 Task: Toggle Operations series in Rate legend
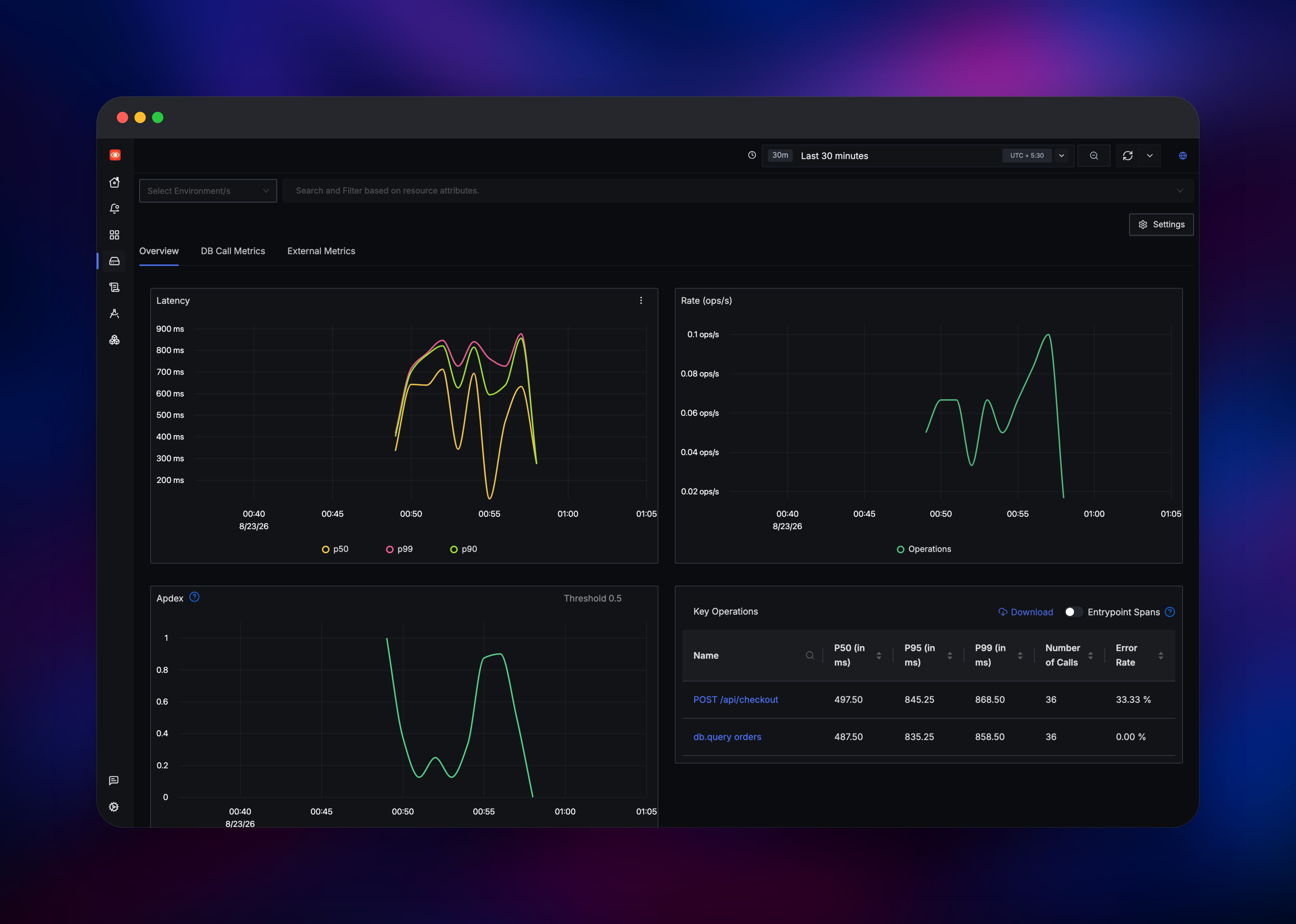point(924,549)
